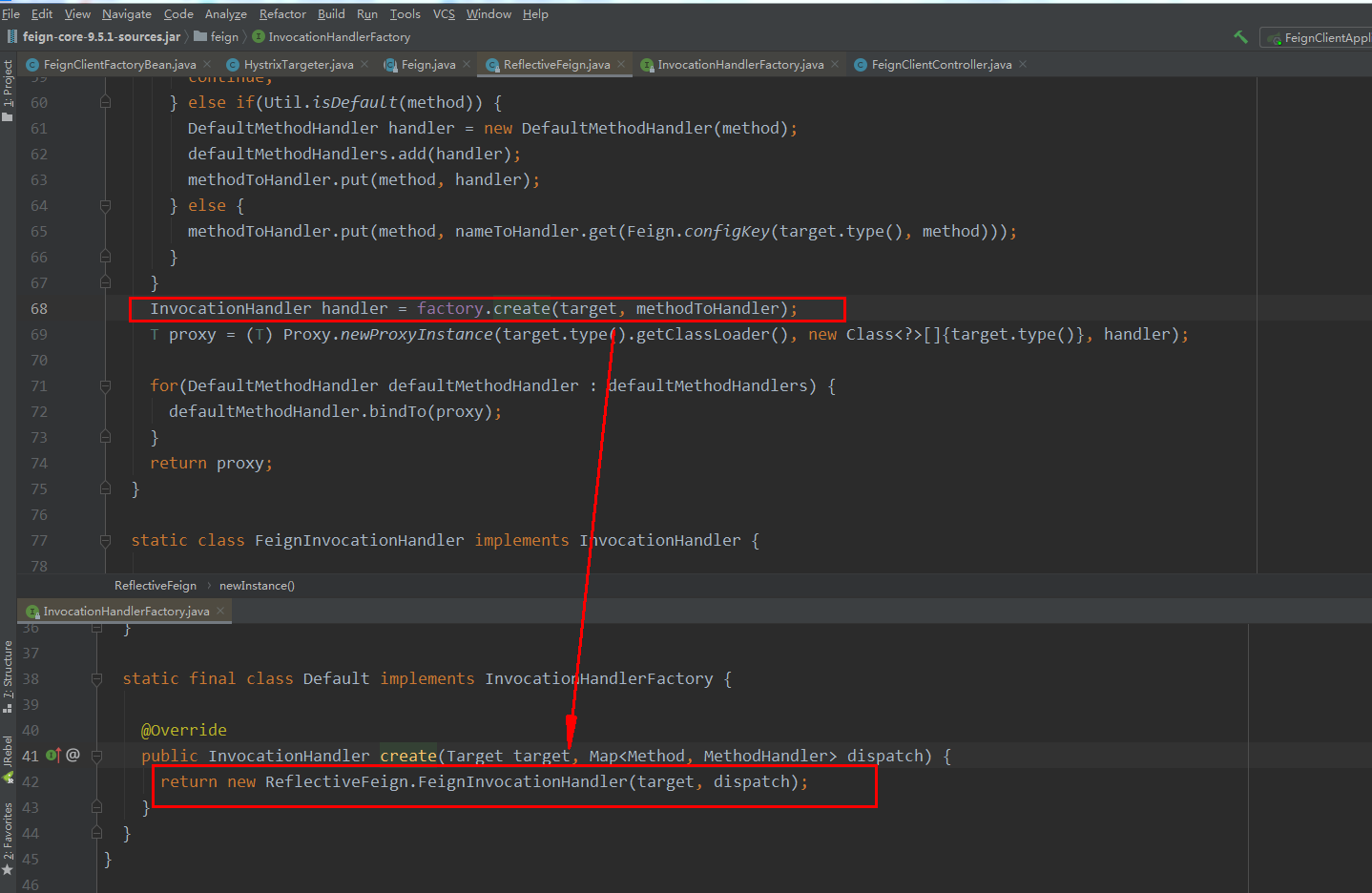Toggle fold marker at line 67
This screenshot has height=893, width=1372.
(106, 283)
